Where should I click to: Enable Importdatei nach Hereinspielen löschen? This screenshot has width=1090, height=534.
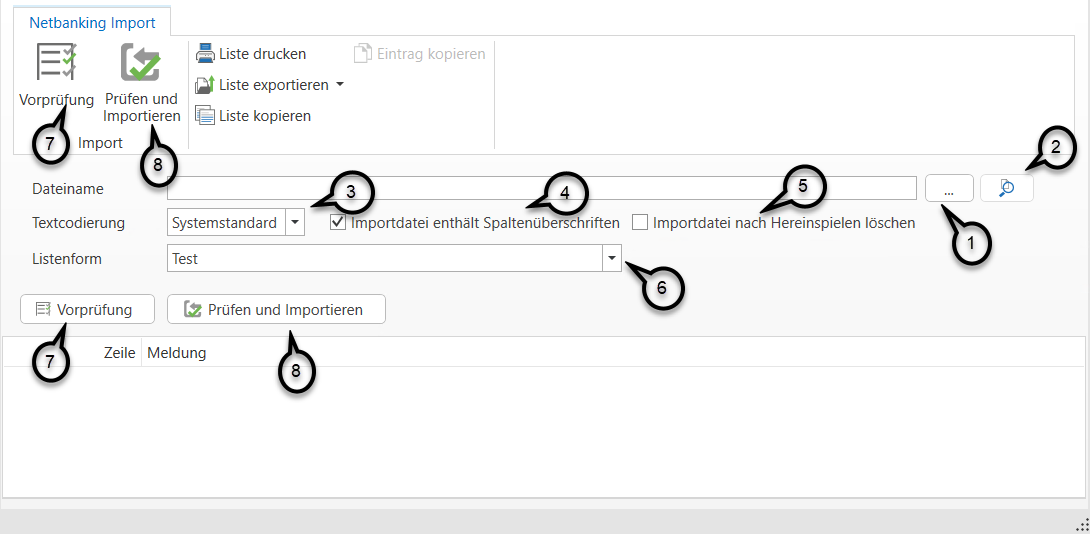point(640,222)
